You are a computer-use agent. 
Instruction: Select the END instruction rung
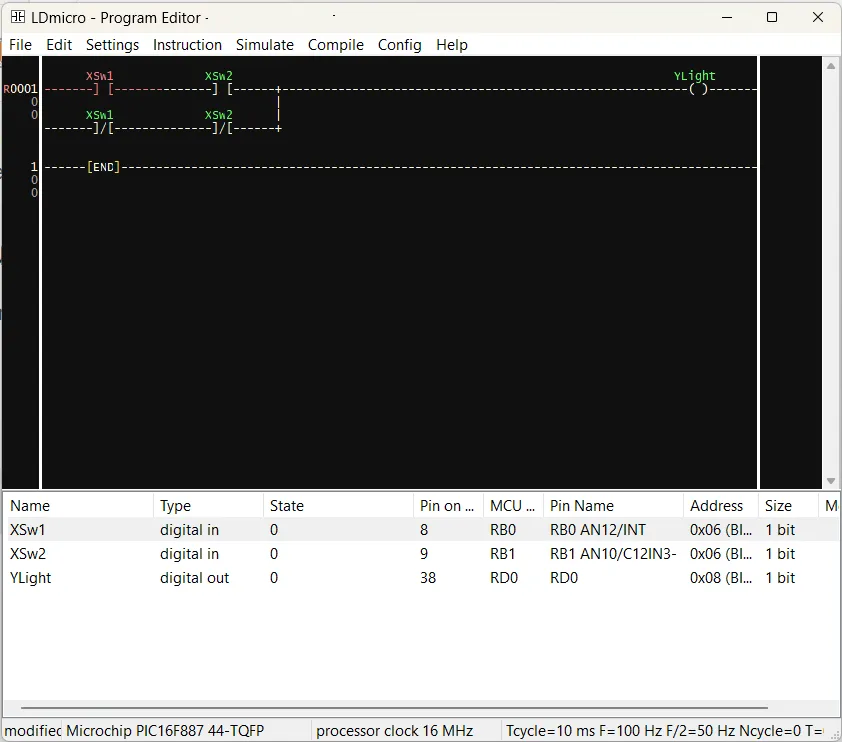(104, 167)
